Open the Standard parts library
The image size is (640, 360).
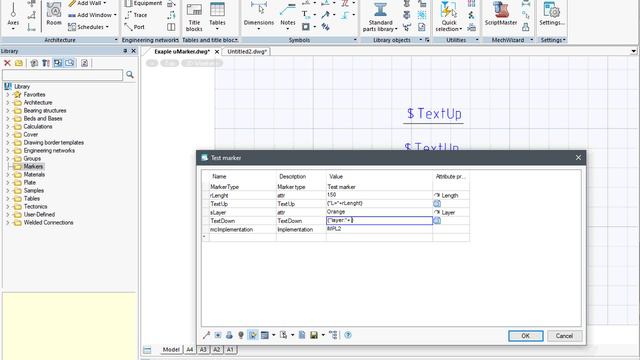click(380, 16)
